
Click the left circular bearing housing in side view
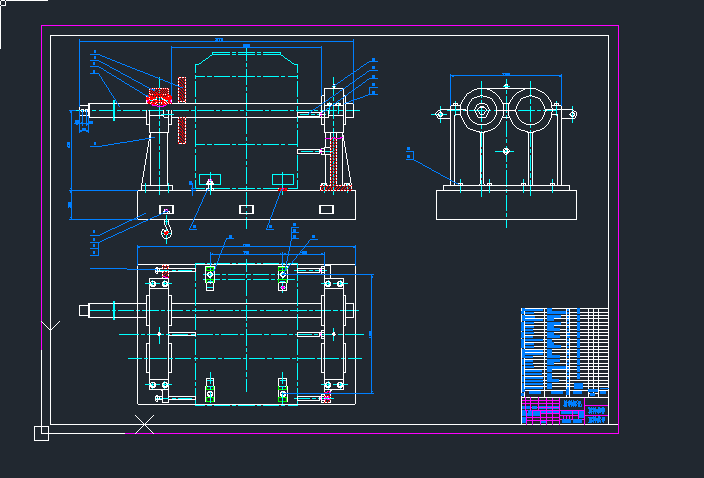coord(482,111)
